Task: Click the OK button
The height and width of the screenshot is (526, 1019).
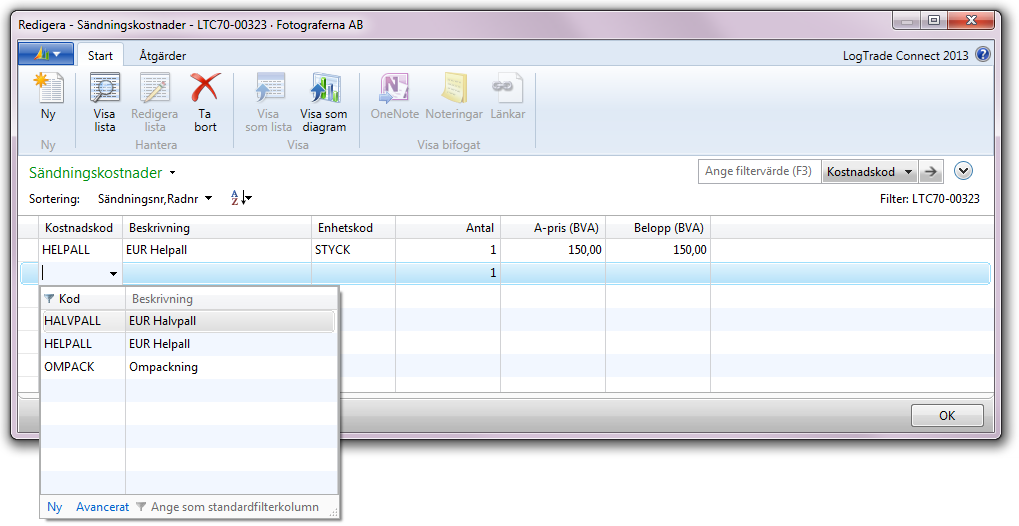Action: [x=947, y=415]
